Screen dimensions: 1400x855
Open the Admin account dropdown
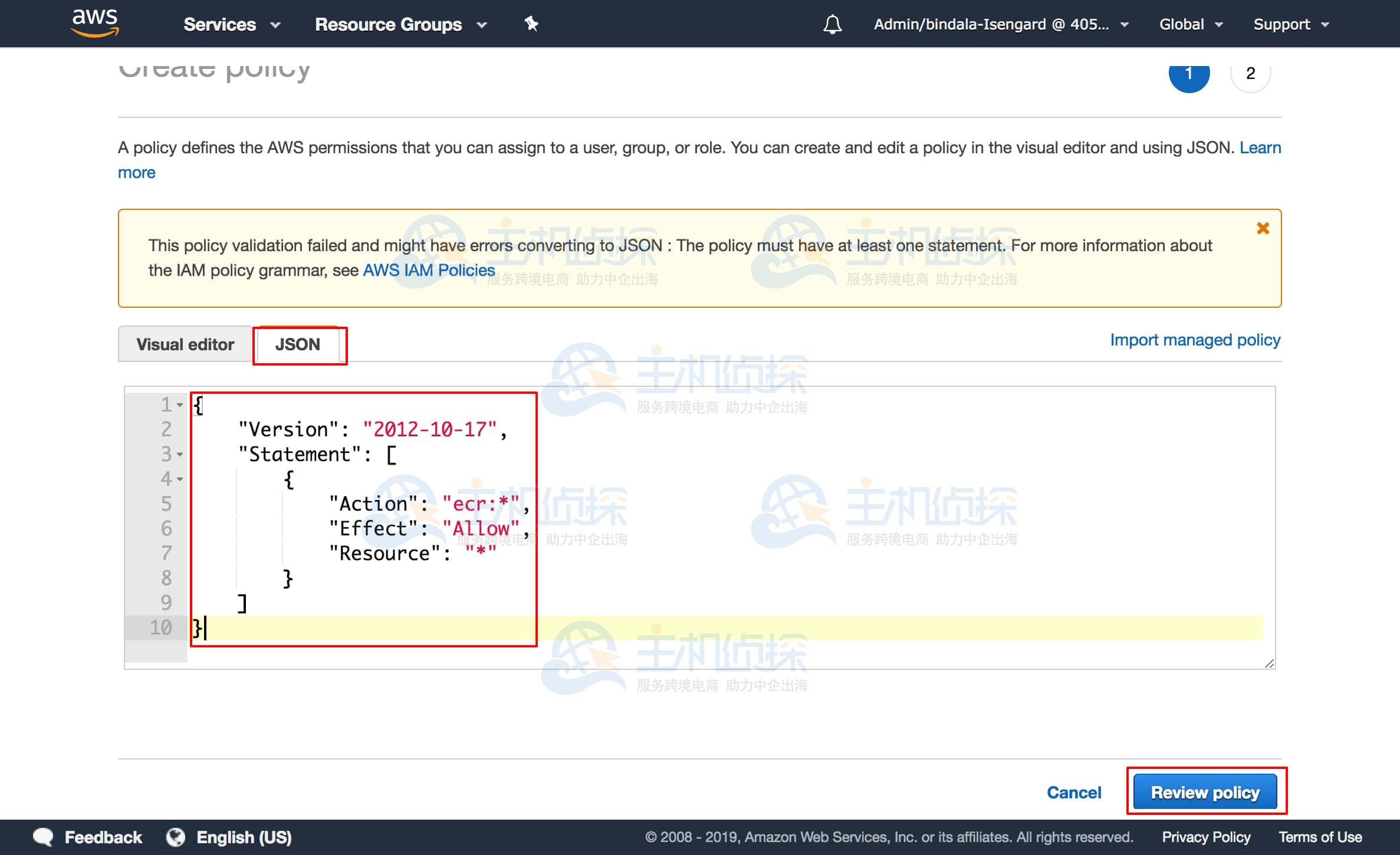pyautogui.click(x=1001, y=24)
